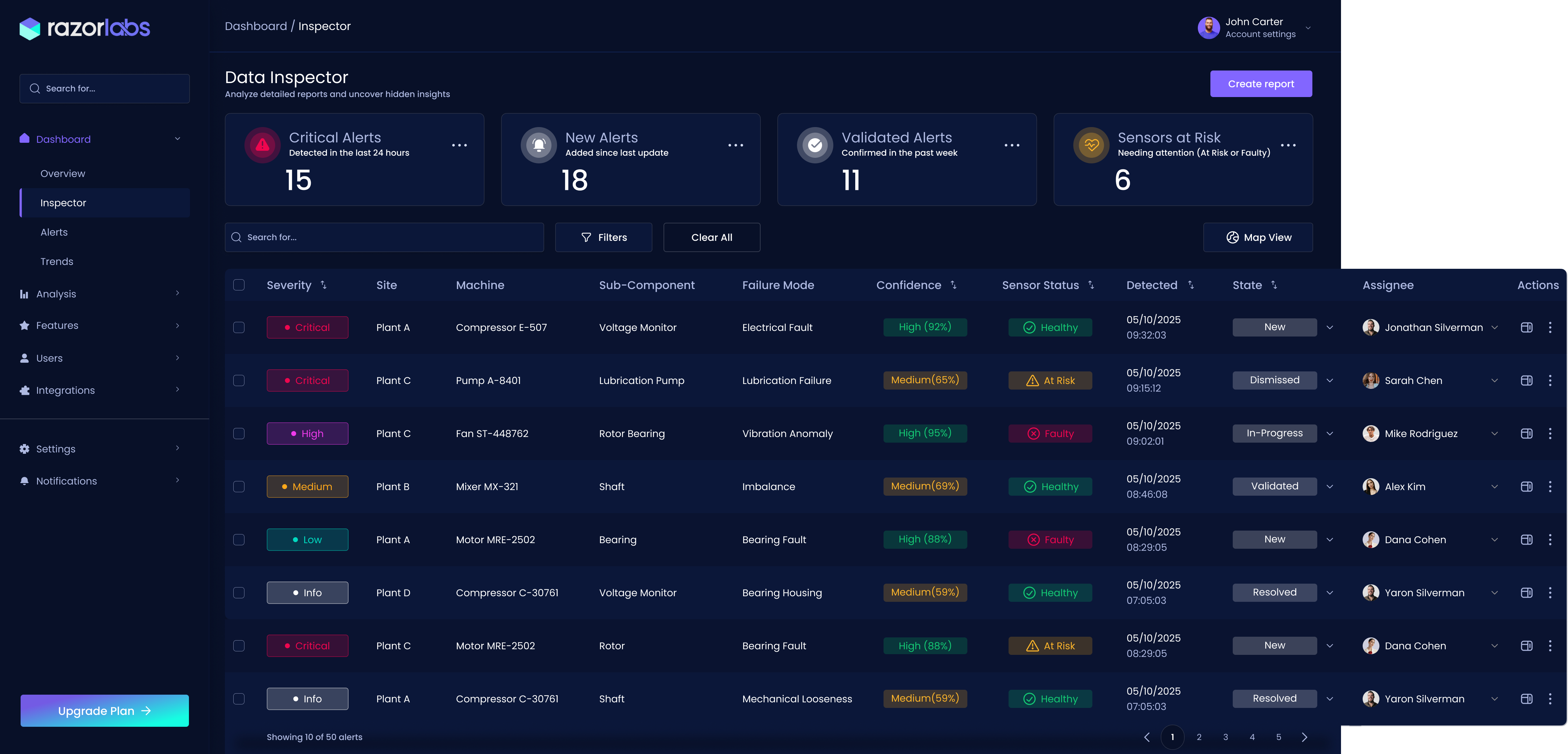Open assignee dropdown for Jonathan Silverman

click(x=1494, y=327)
